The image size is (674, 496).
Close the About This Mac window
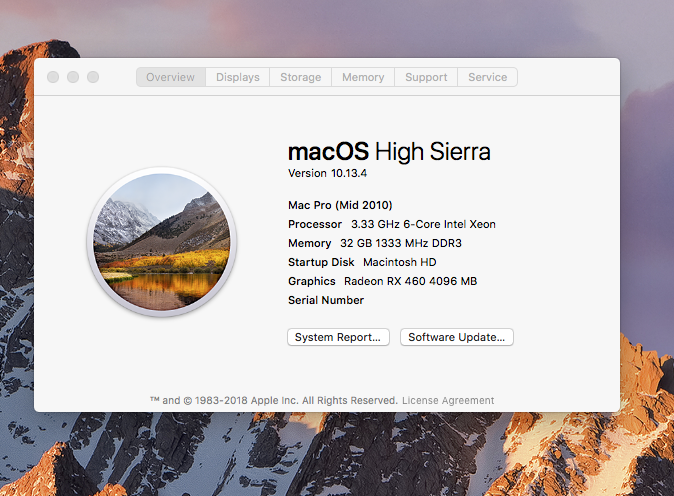click(x=53, y=77)
